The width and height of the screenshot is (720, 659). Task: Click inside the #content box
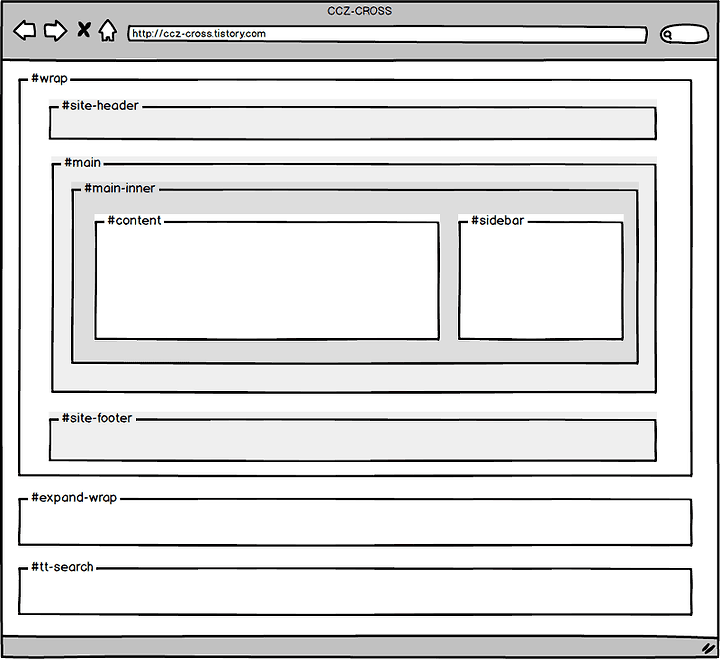tap(267, 281)
